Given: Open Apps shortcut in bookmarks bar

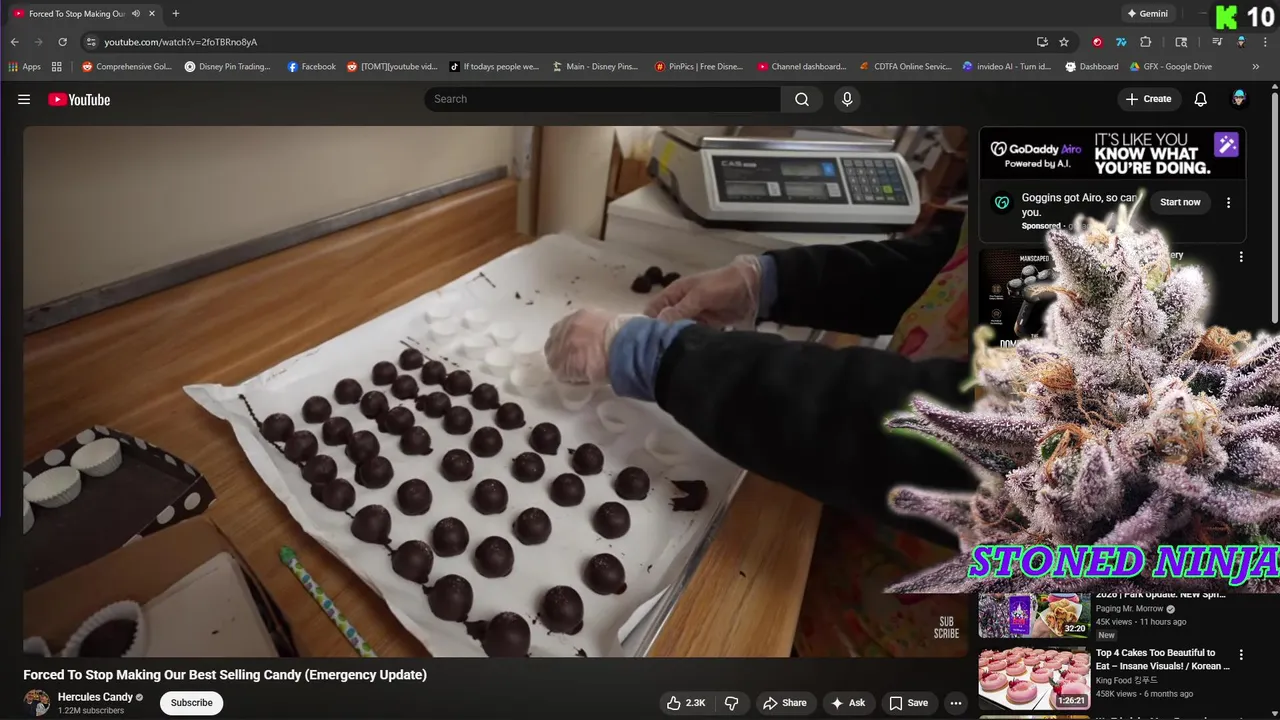Looking at the screenshot, I should pos(24,67).
